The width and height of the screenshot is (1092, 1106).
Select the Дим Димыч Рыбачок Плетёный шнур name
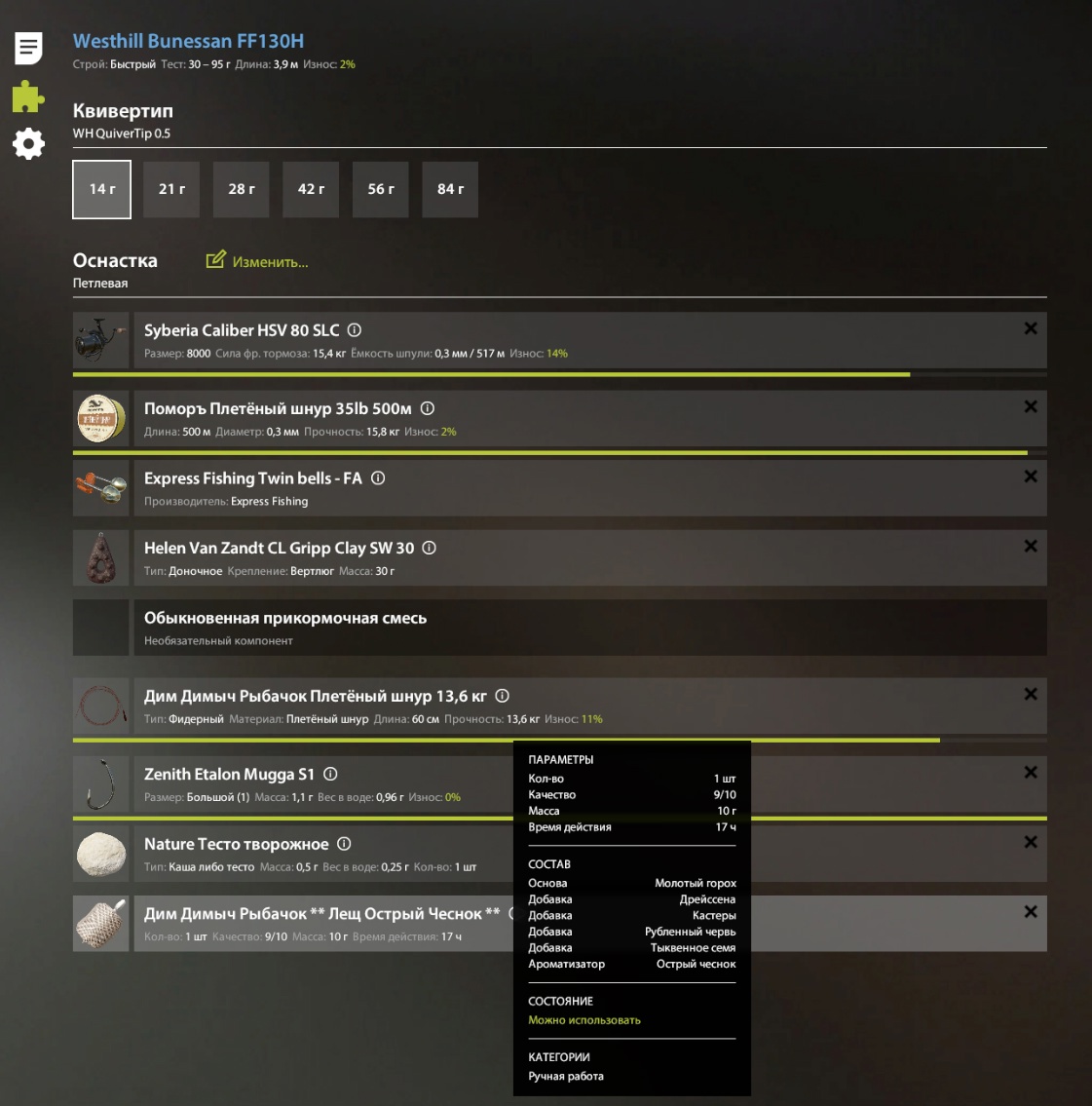pyautogui.click(x=315, y=696)
